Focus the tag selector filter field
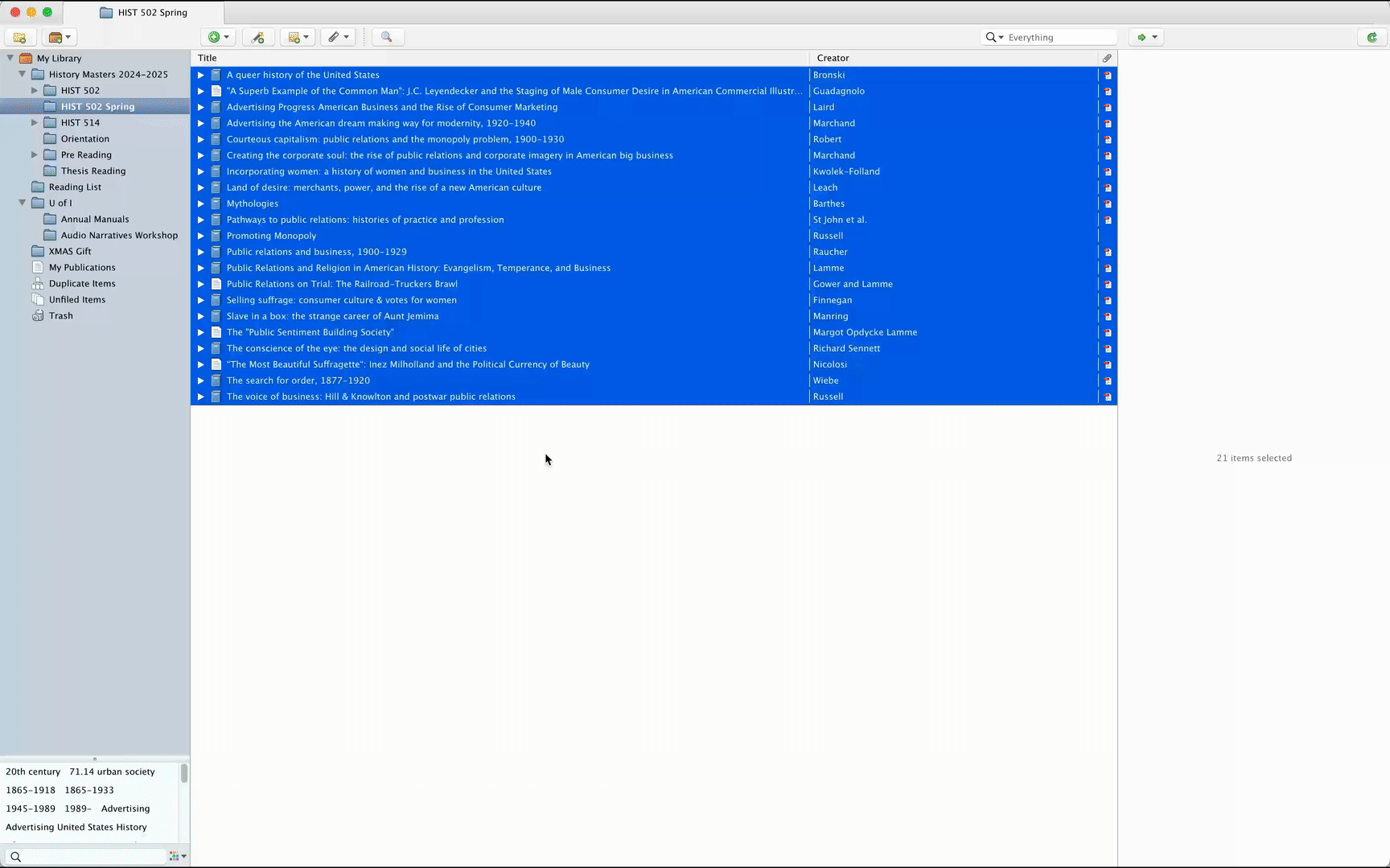This screenshot has height=868, width=1390. click(86, 857)
